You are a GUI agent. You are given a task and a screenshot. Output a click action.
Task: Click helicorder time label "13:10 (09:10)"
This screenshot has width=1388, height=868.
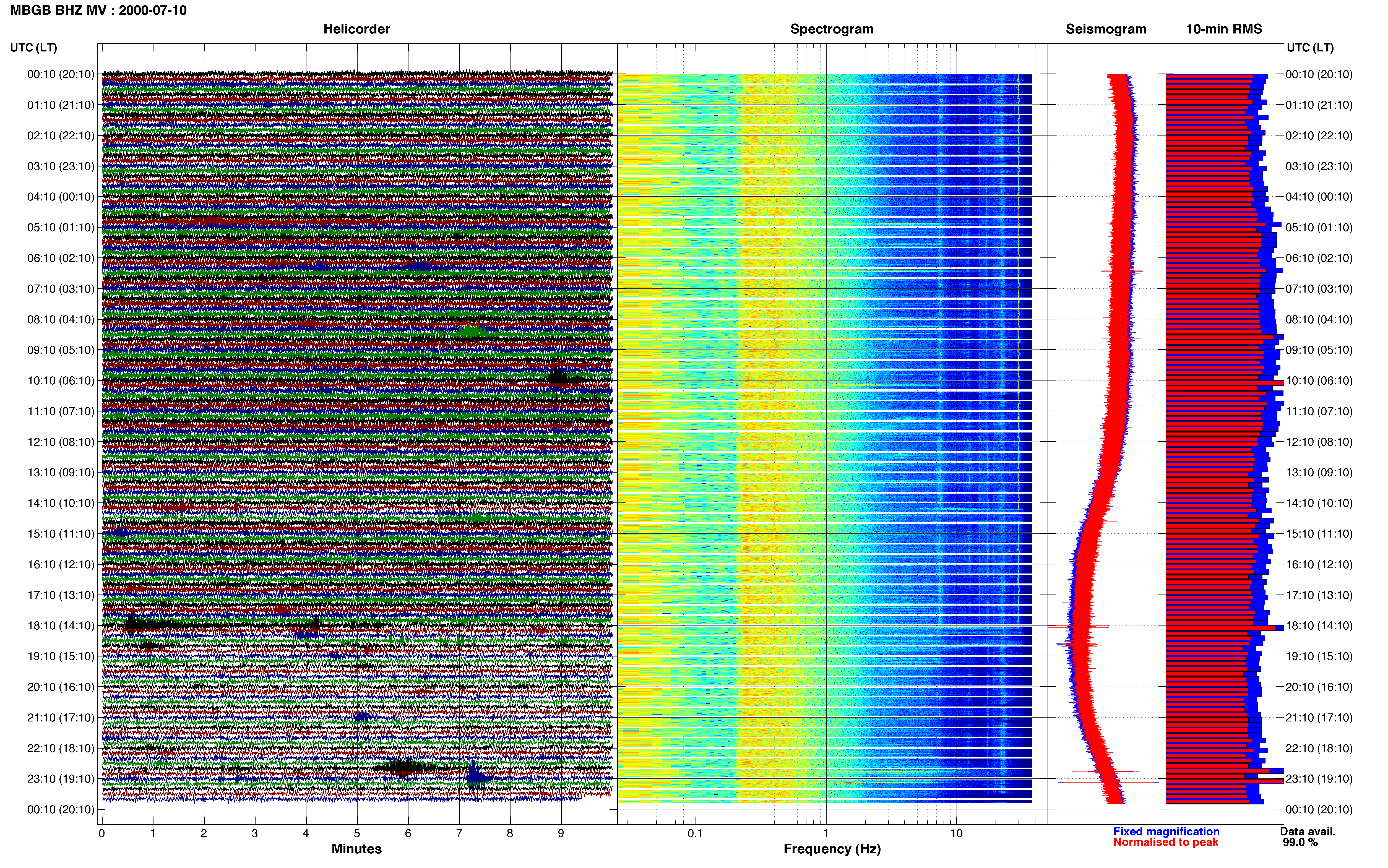61,473
